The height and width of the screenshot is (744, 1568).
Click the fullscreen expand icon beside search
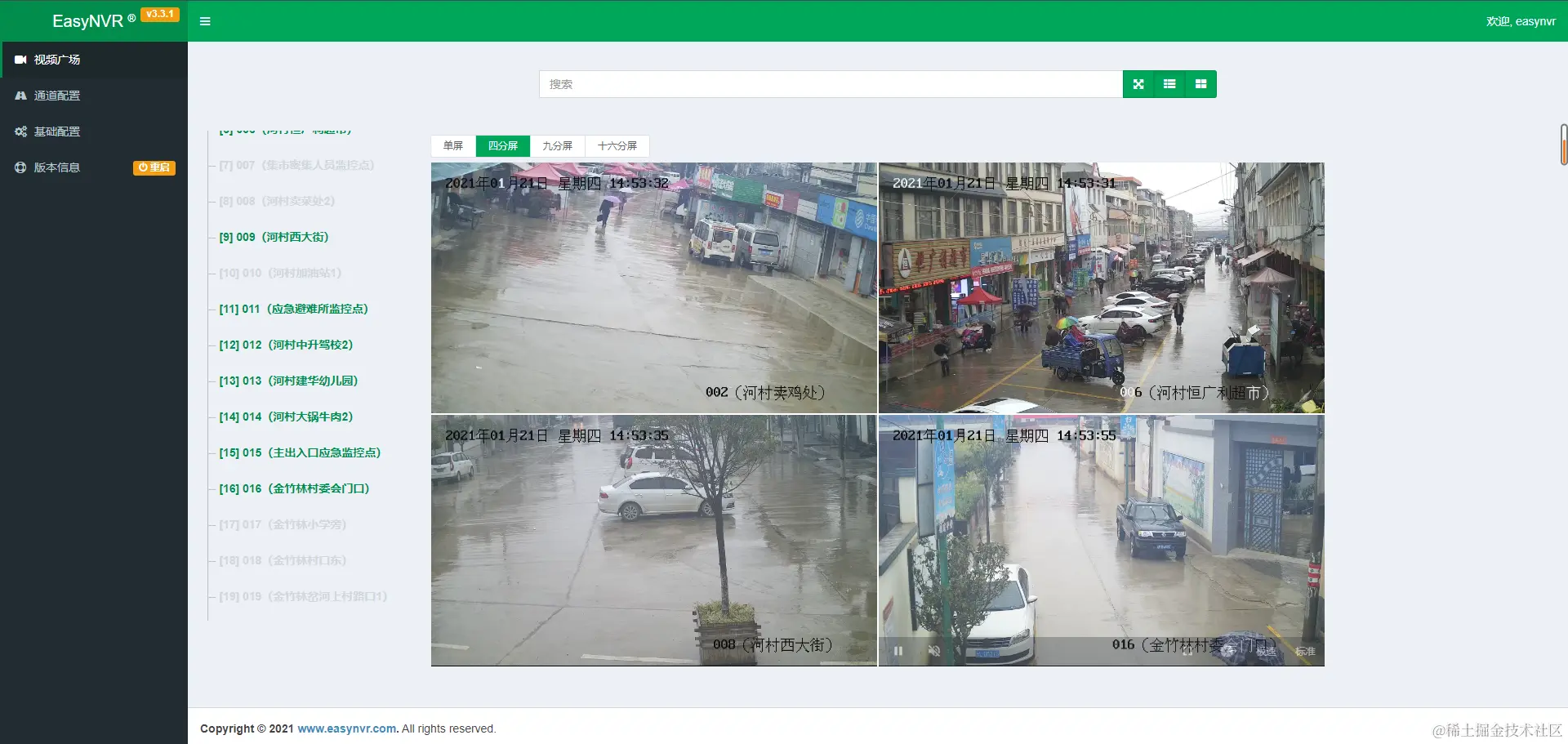pyautogui.click(x=1138, y=84)
